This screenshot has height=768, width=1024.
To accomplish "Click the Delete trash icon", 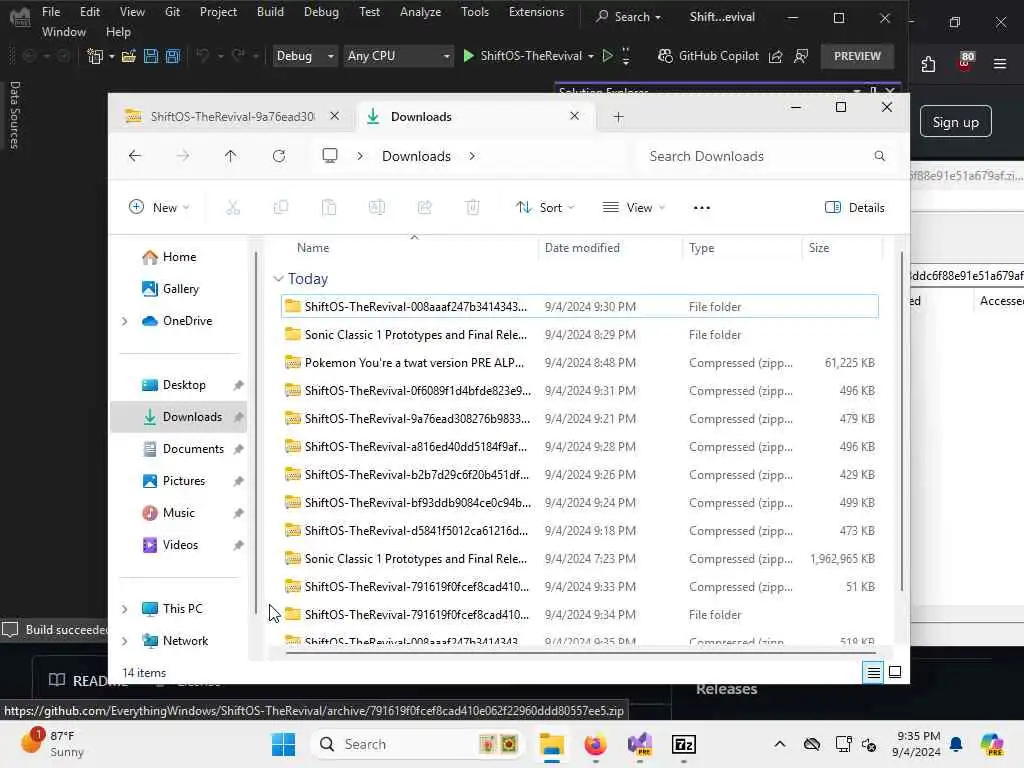I will [473, 208].
